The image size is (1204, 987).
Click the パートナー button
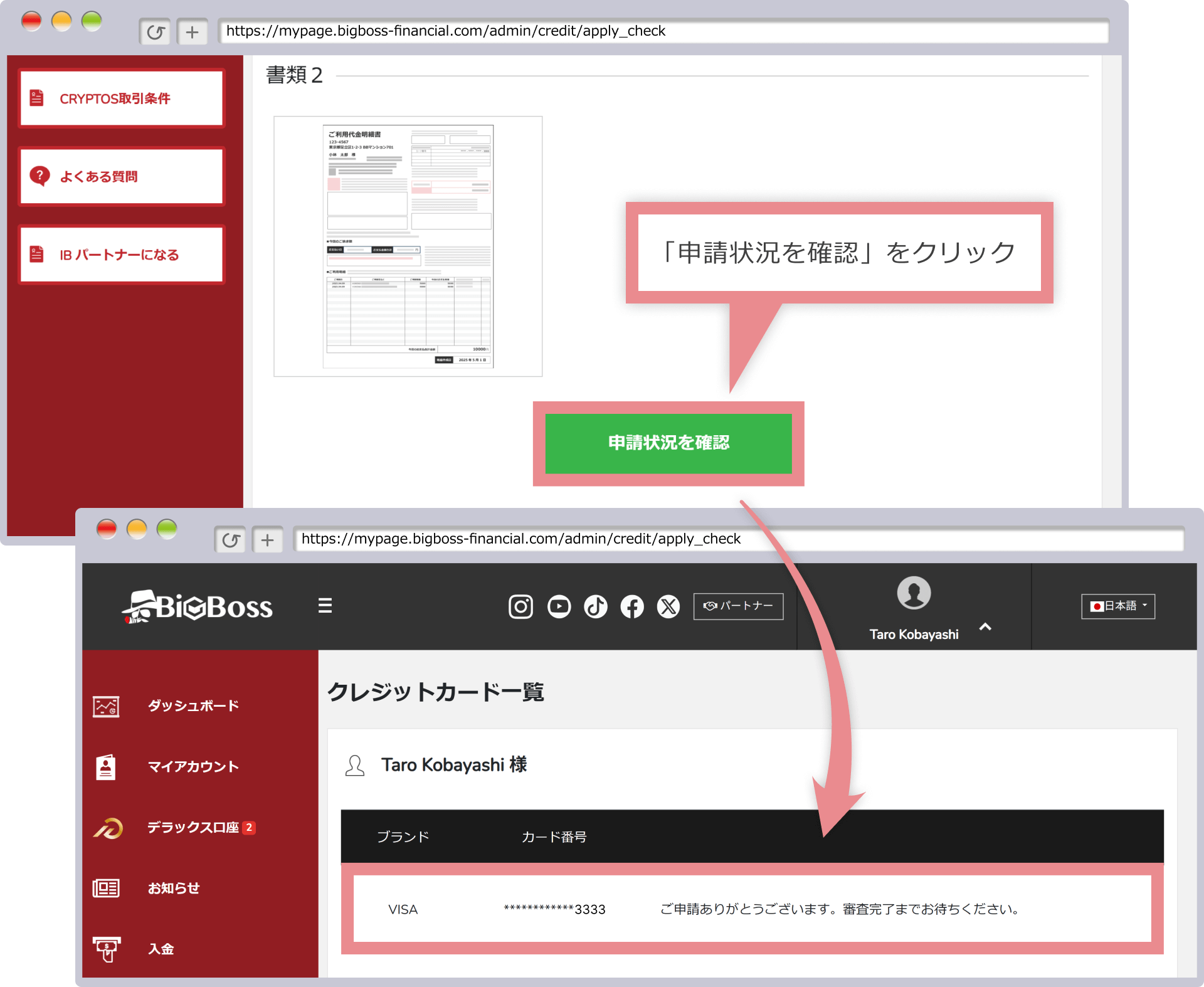coord(738,606)
